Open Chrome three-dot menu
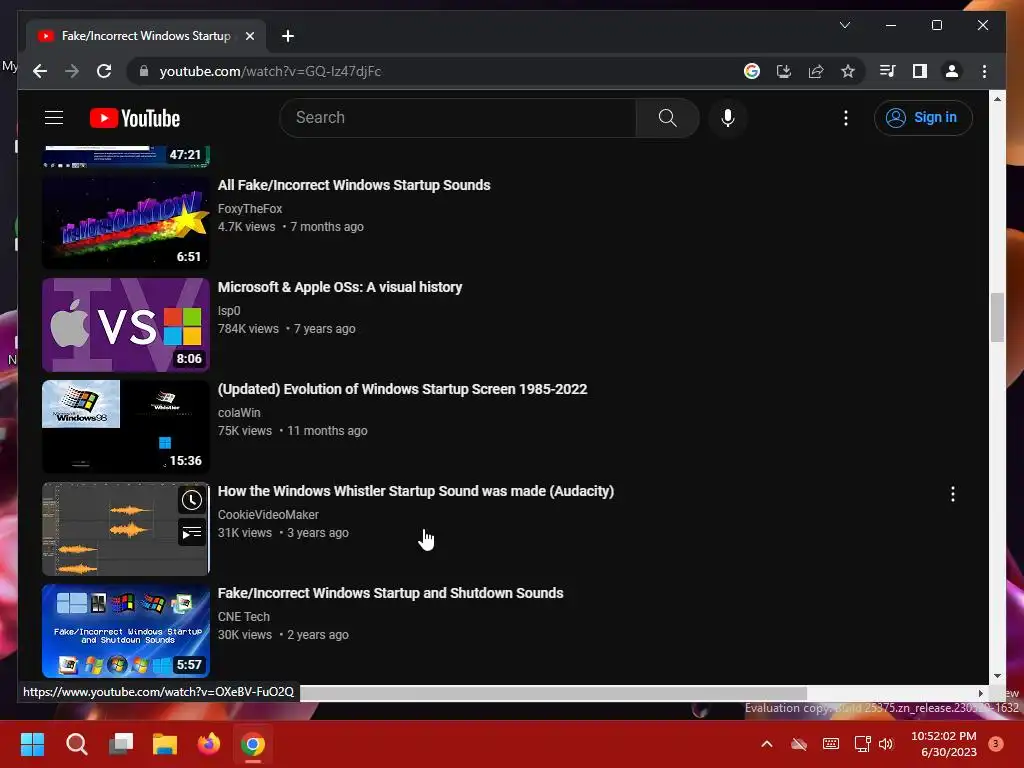Viewport: 1024px width, 768px height. [x=984, y=71]
